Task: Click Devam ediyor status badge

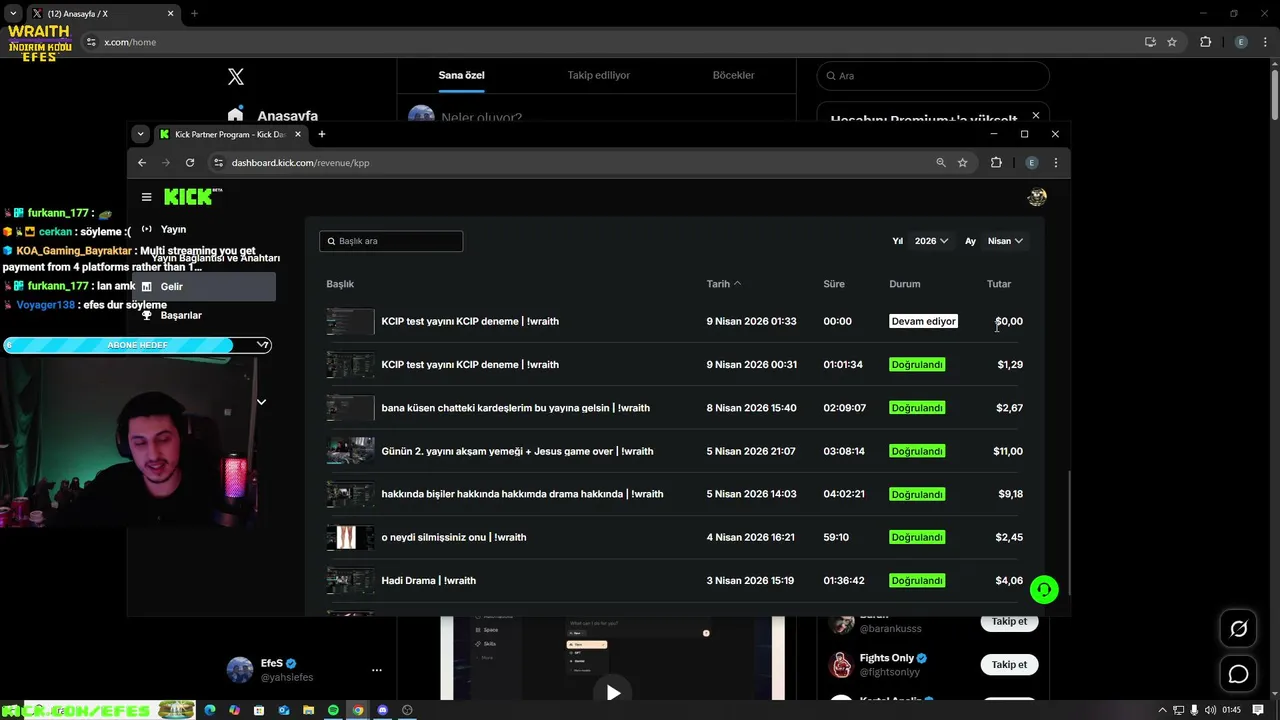Action: [923, 321]
